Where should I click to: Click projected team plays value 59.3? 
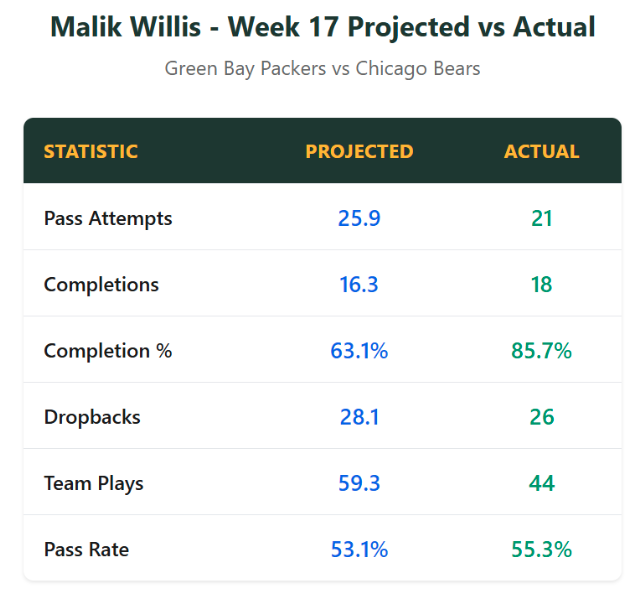pos(359,483)
